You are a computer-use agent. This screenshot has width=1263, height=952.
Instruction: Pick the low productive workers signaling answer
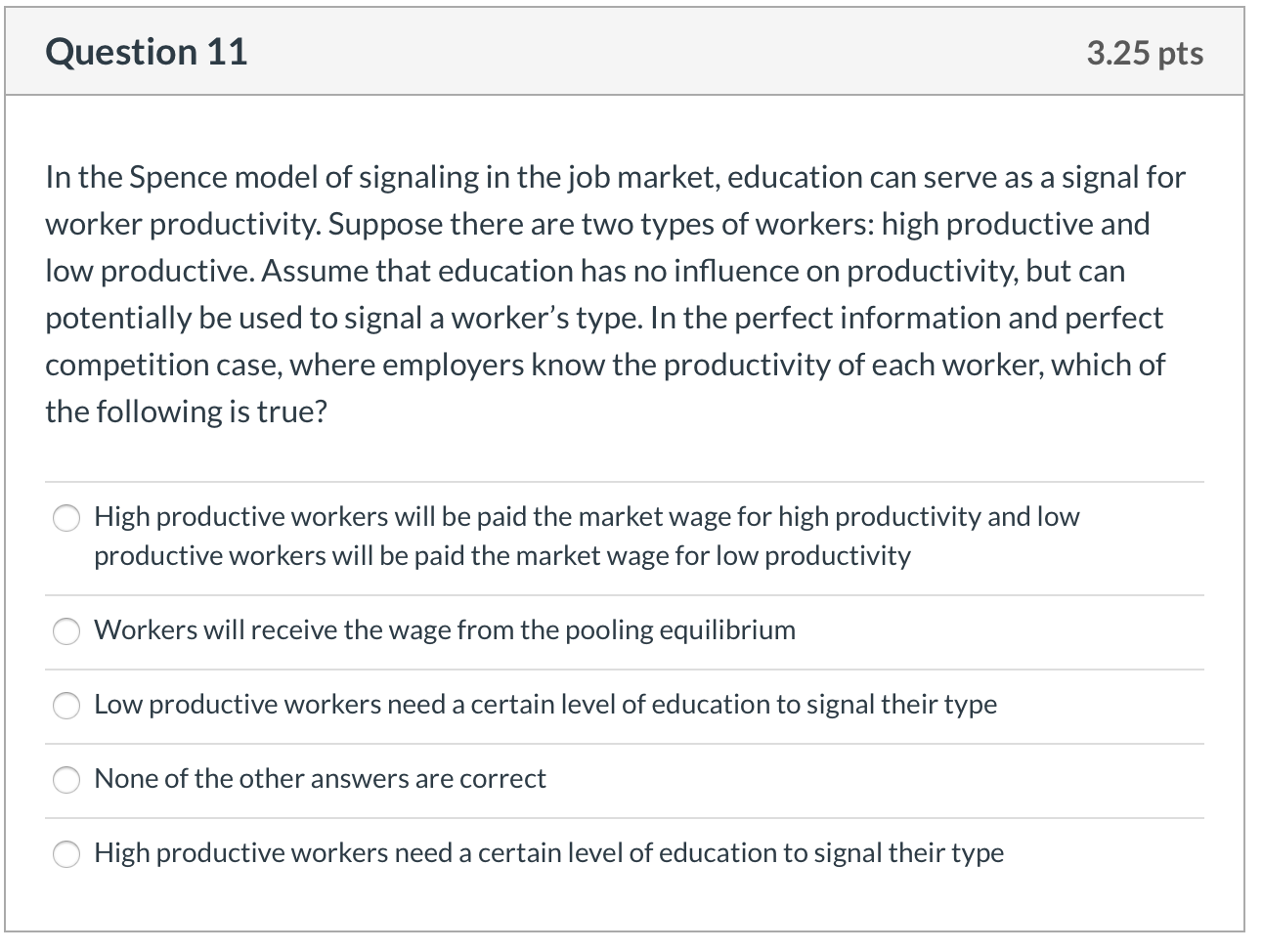(x=65, y=706)
